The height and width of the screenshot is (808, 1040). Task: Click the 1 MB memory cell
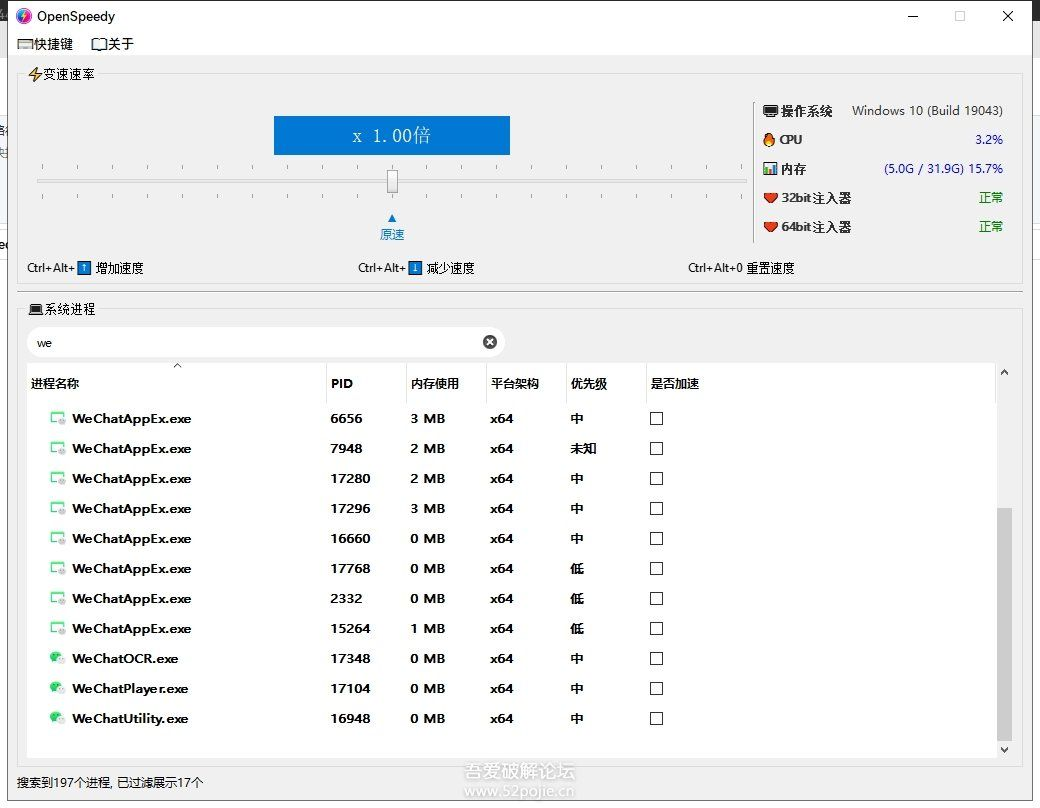tap(427, 628)
